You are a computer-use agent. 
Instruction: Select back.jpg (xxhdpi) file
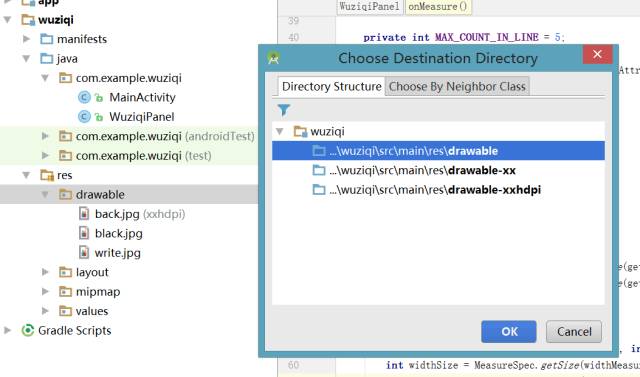click(140, 214)
